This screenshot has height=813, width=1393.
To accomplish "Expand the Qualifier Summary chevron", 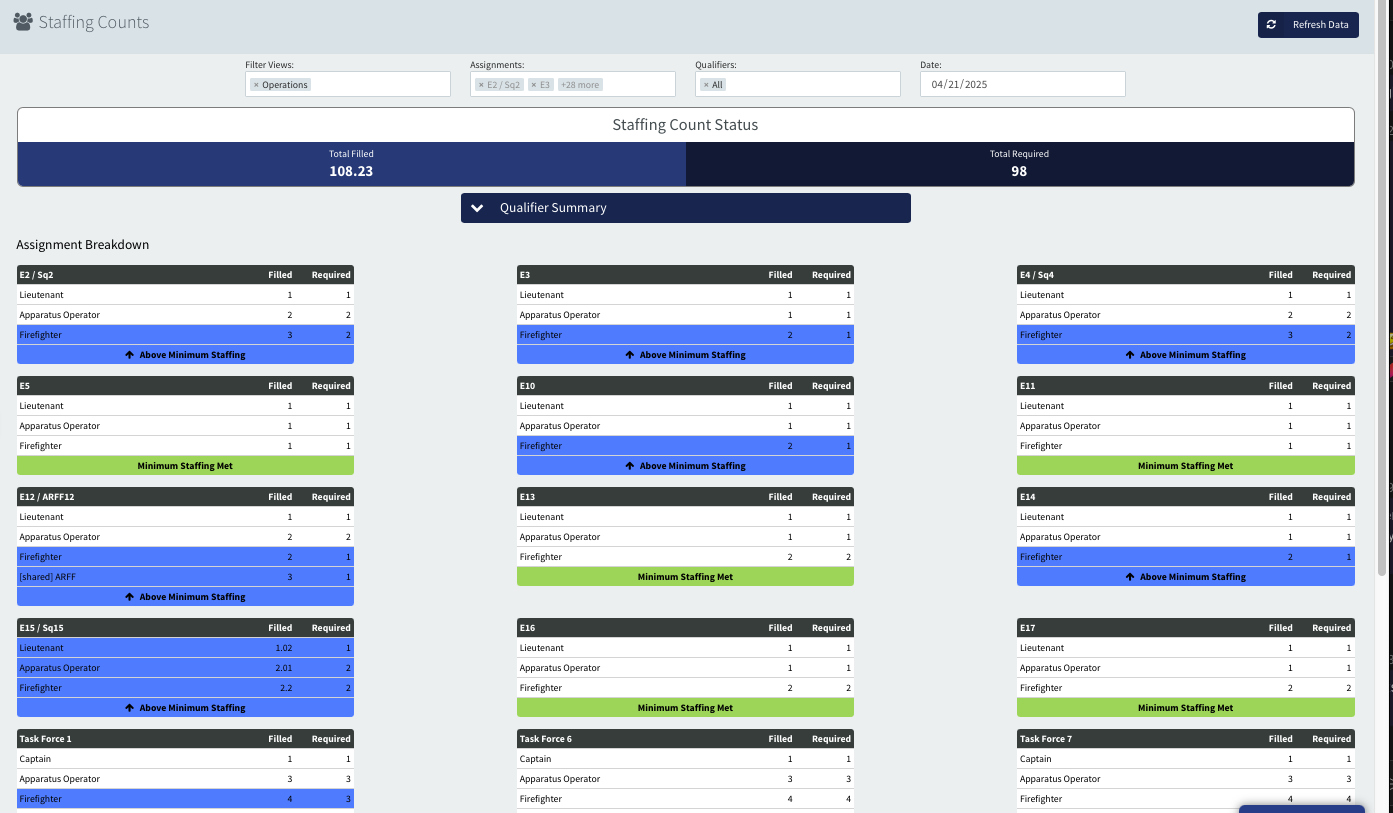I will click(x=478, y=208).
